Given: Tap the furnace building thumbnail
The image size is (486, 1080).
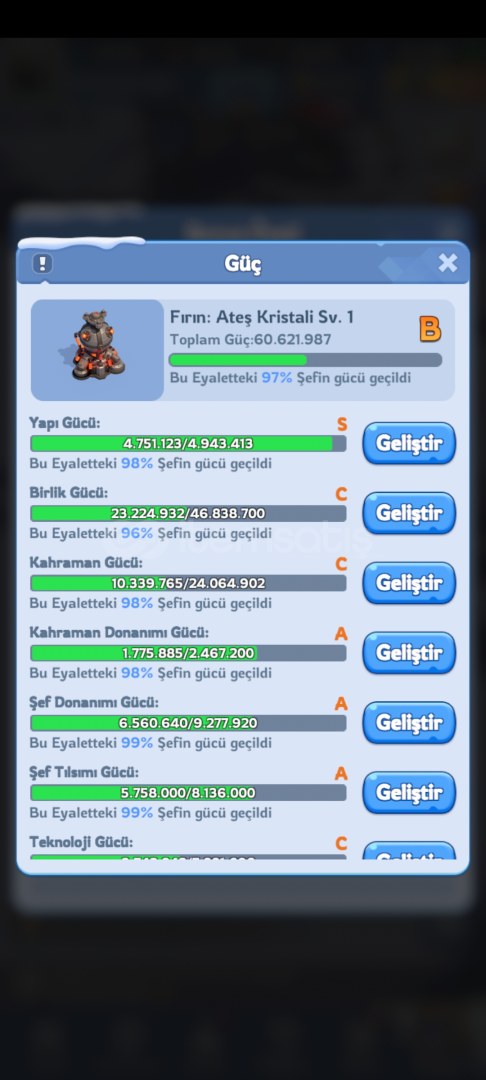Looking at the screenshot, I should click(x=97, y=350).
